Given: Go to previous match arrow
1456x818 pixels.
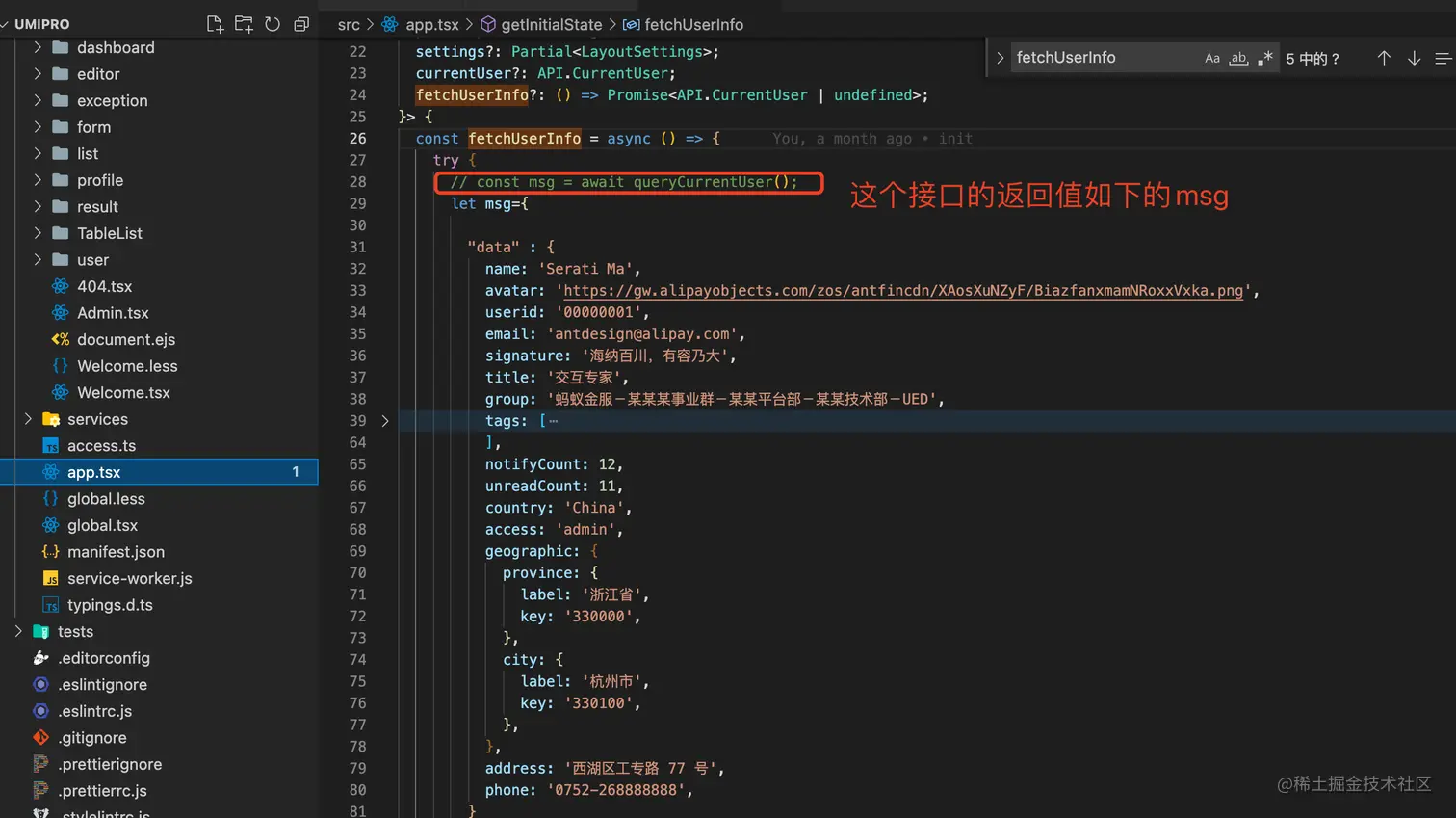Looking at the screenshot, I should click(x=1384, y=58).
